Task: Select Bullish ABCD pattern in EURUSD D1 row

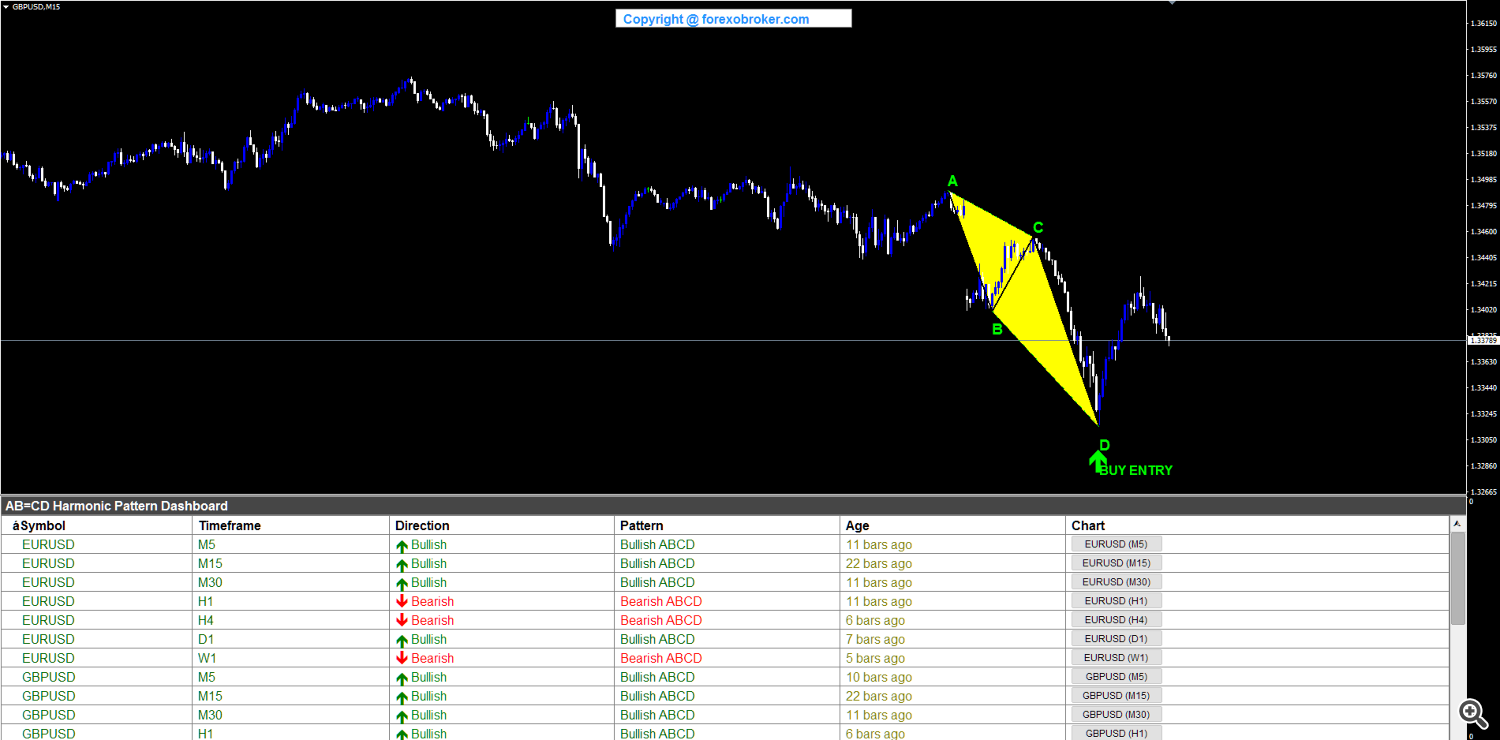Action: pyautogui.click(x=657, y=640)
